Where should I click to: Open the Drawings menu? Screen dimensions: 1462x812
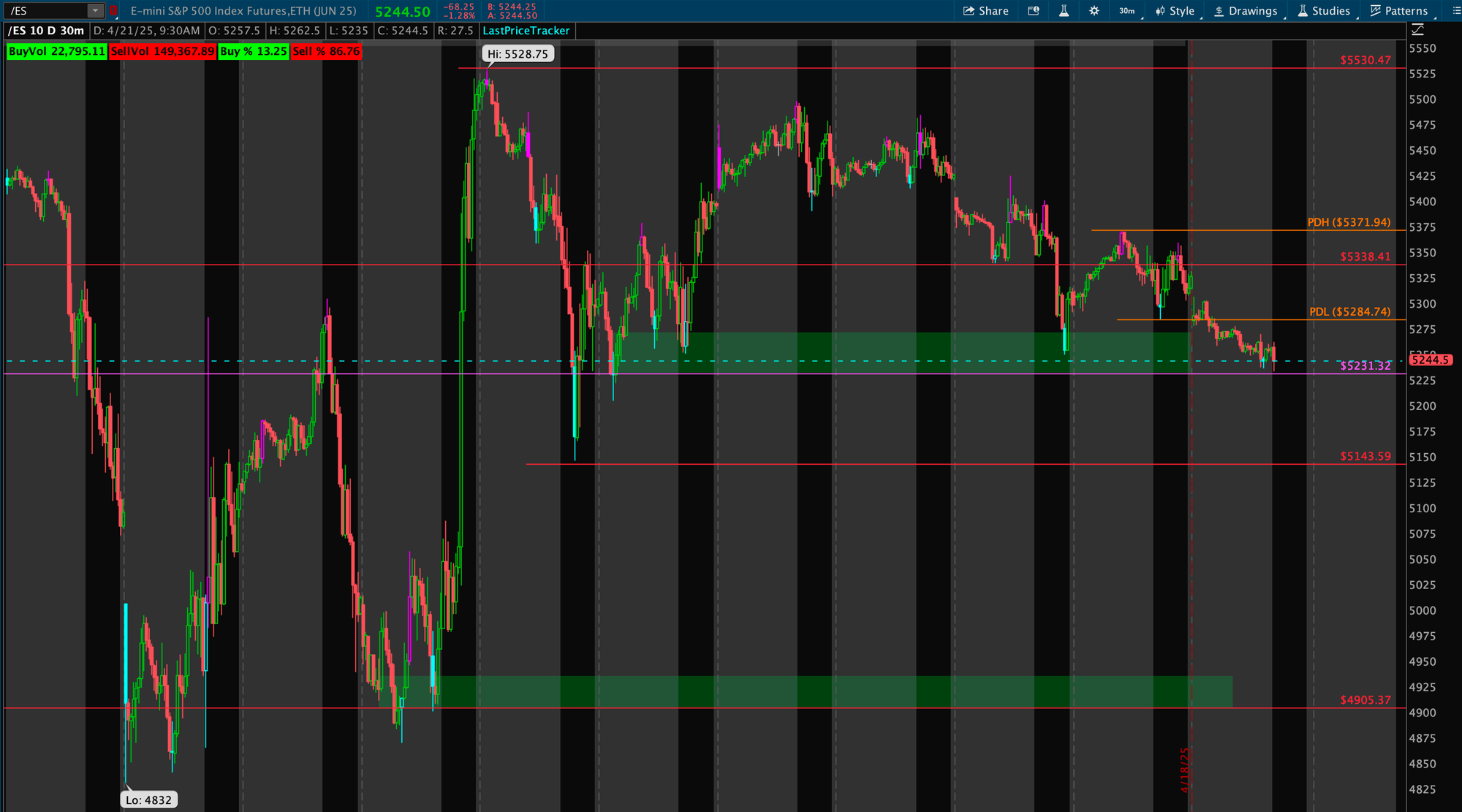1246,11
